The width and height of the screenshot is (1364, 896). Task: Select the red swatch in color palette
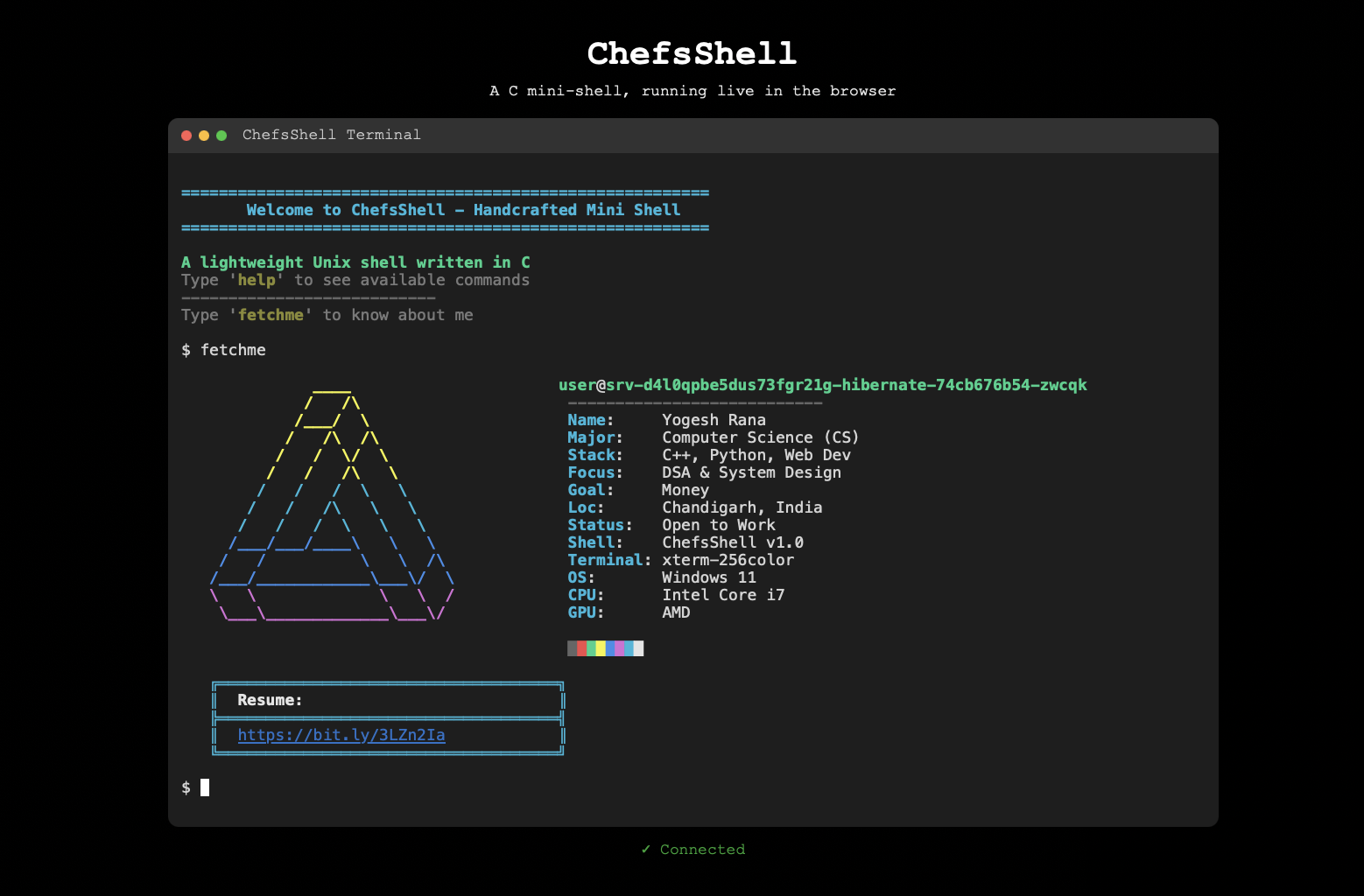point(582,648)
